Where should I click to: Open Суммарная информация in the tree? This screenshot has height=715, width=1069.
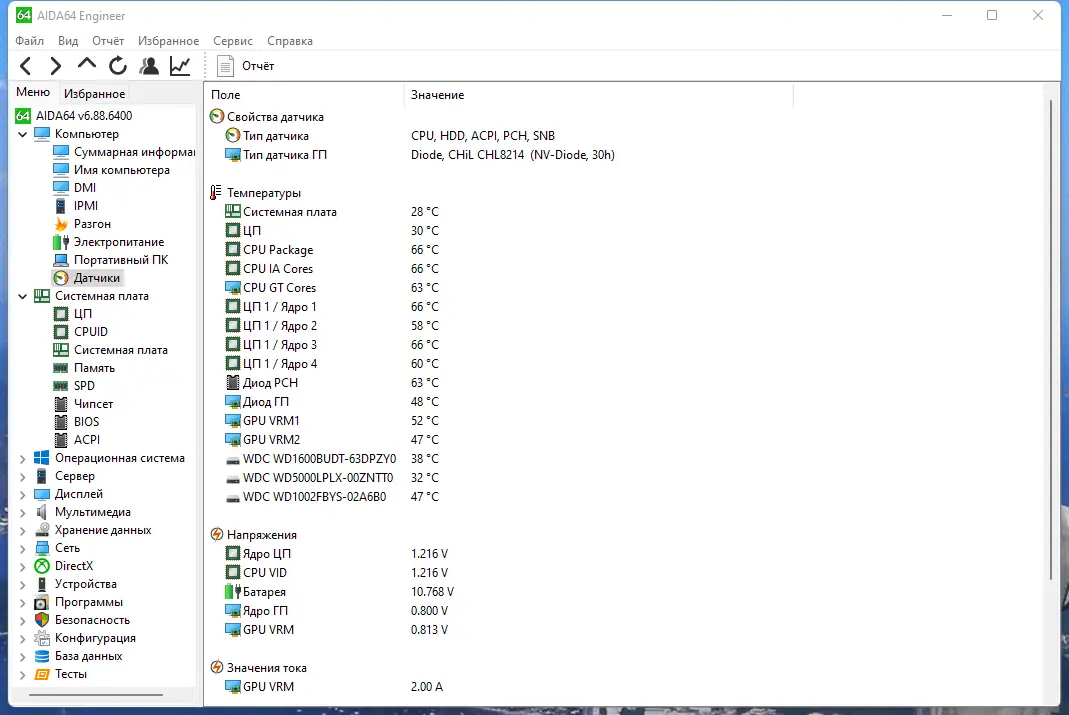click(124, 152)
